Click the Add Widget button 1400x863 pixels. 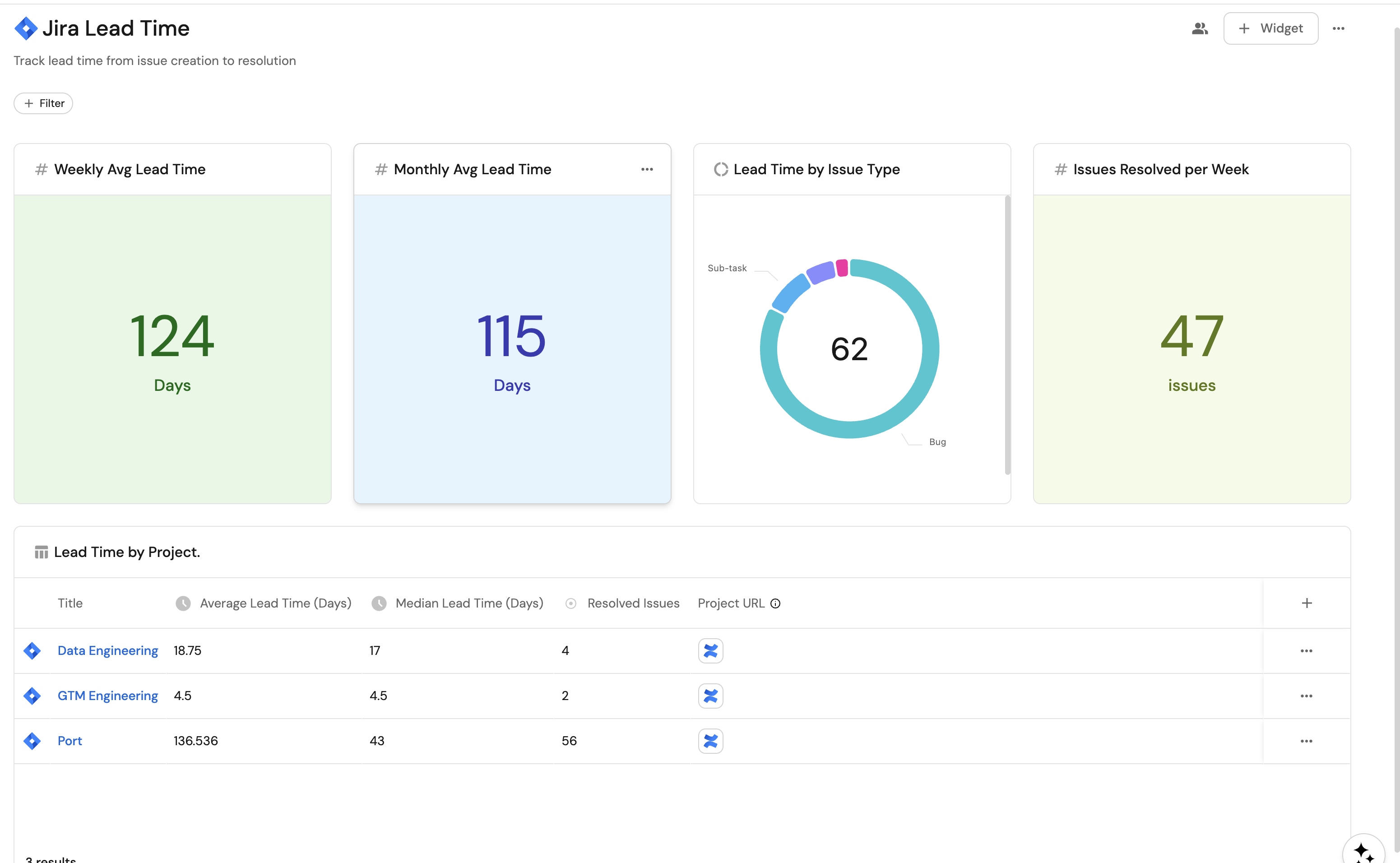1270,28
